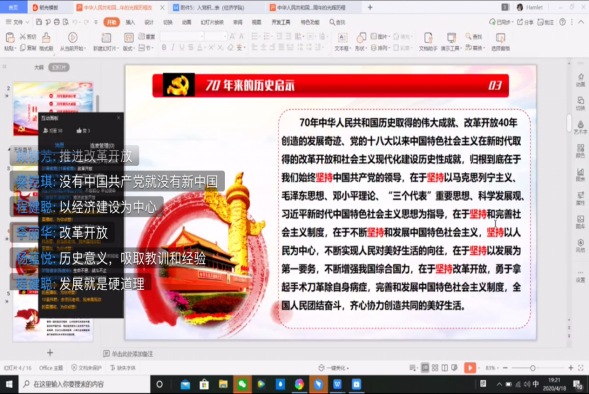Select the Home (开始) ribbon tab
The width and height of the screenshot is (589, 394).
(112, 22)
